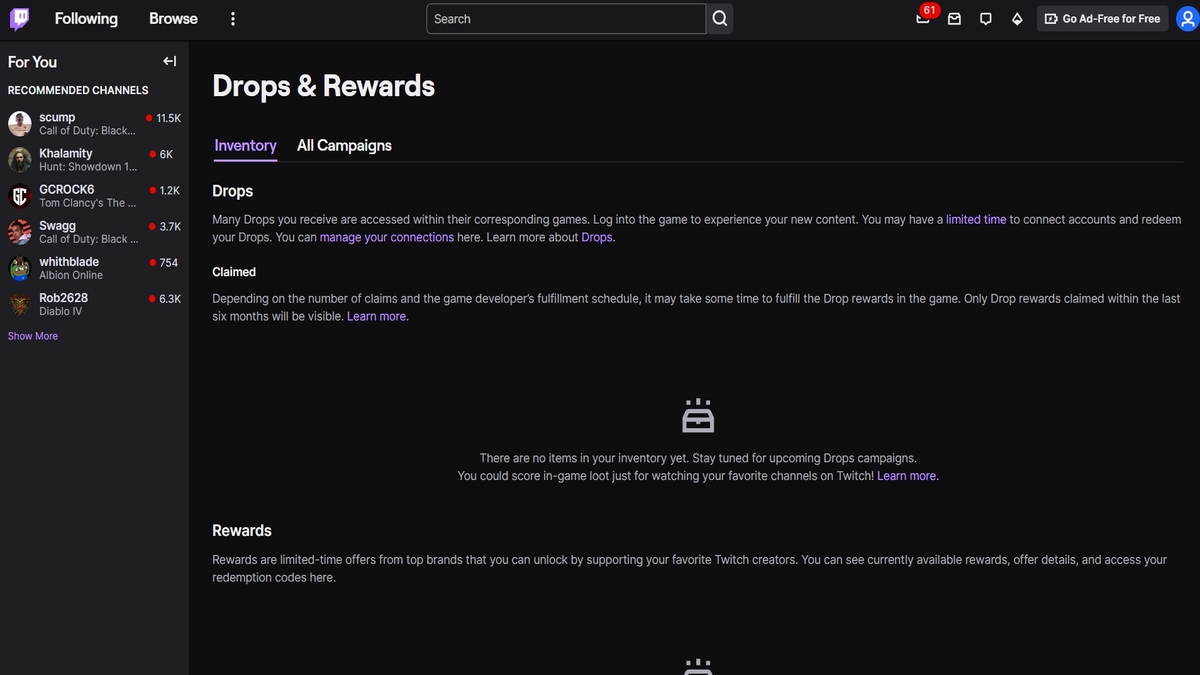Open the Following page
This screenshot has height=675, width=1200.
(86, 19)
